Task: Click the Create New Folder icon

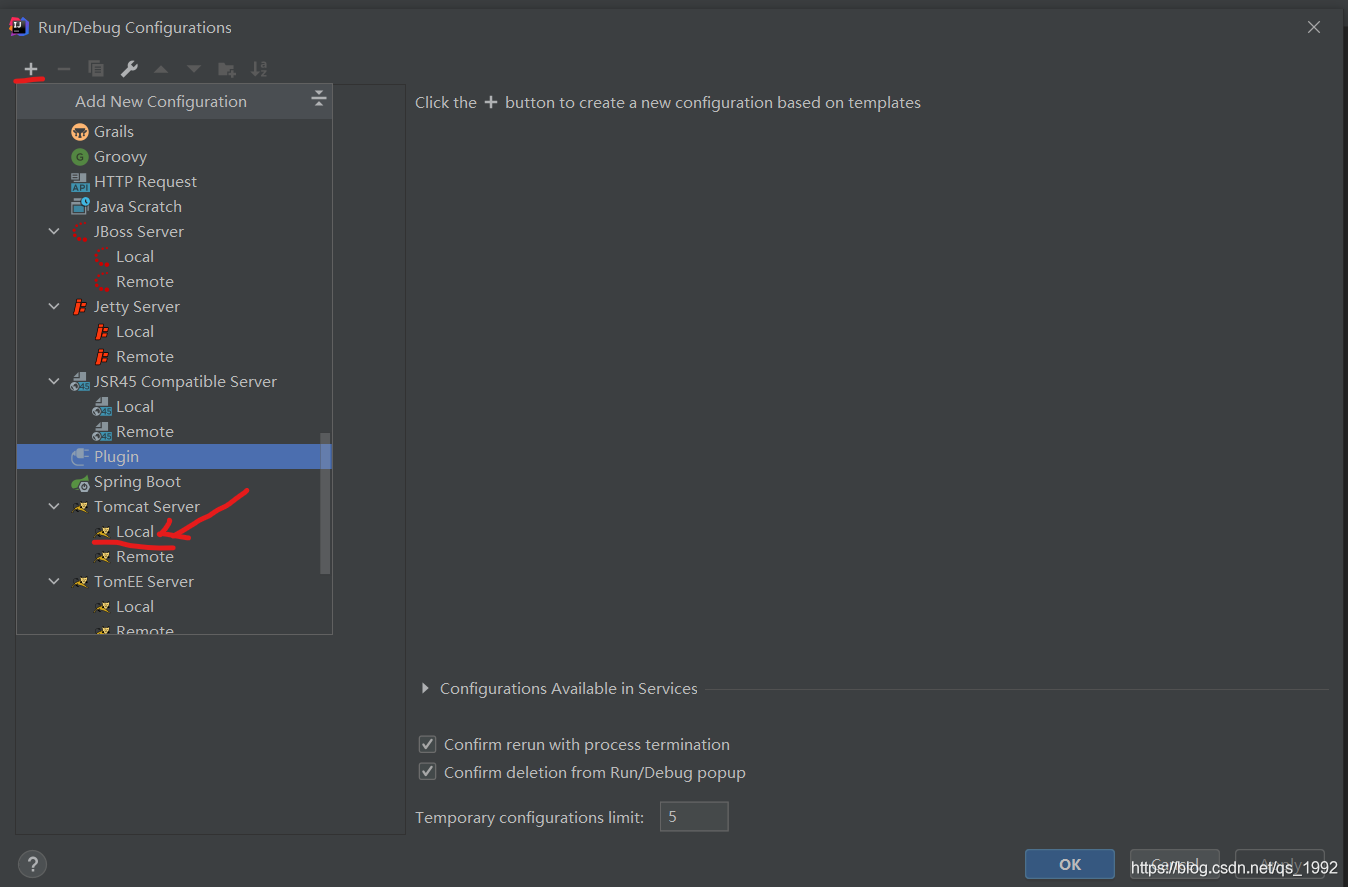Action: click(227, 69)
